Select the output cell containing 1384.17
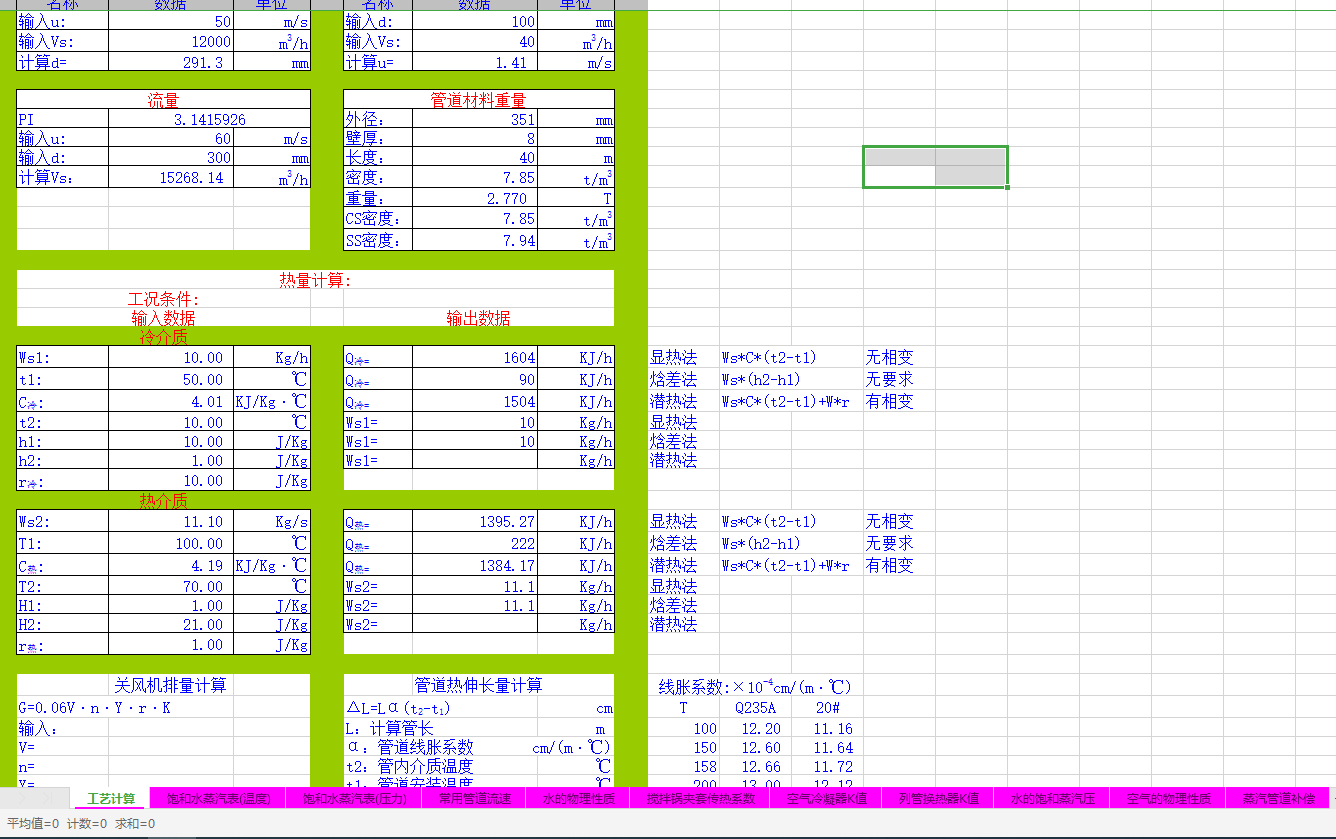1336x839 pixels. pos(475,566)
